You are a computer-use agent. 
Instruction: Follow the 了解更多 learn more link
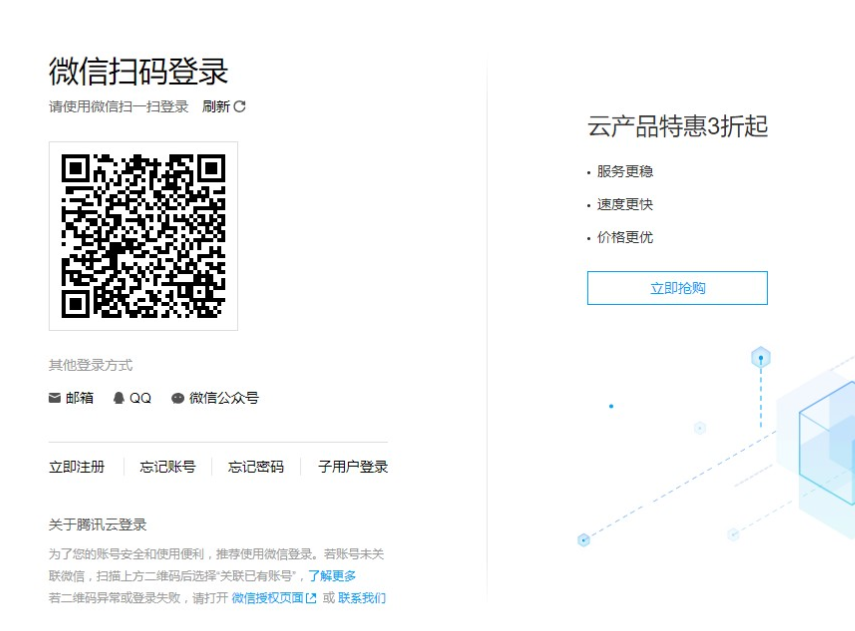tap(332, 576)
